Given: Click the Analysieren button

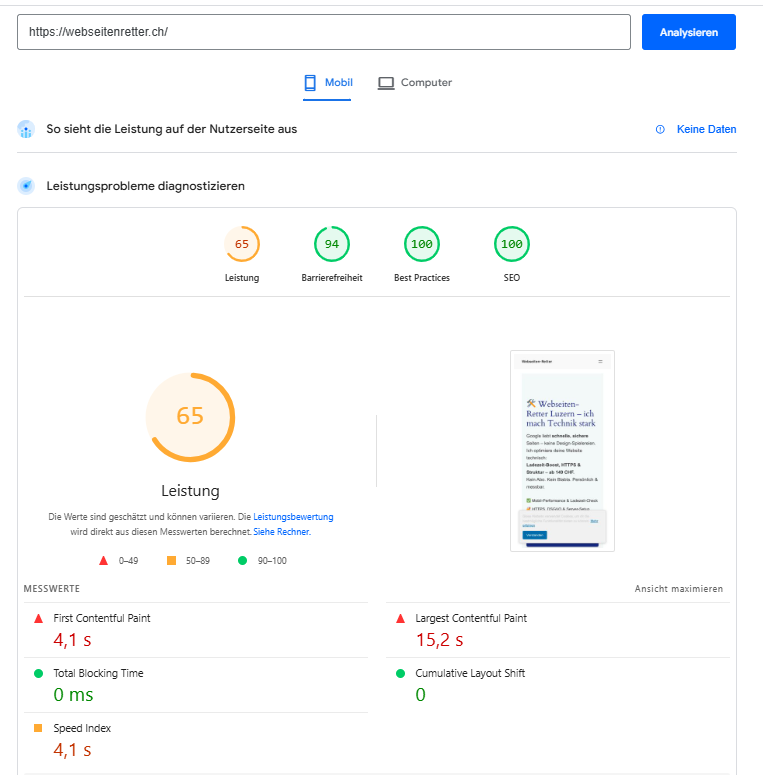Looking at the screenshot, I should [688, 32].
